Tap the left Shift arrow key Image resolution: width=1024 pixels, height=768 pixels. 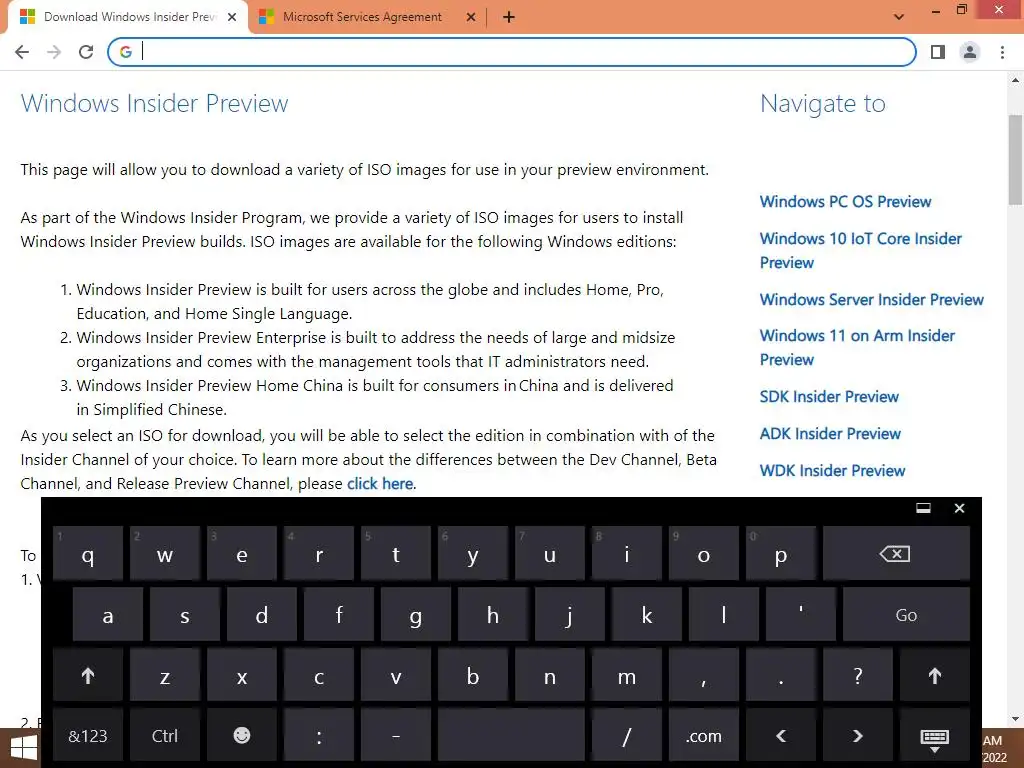click(x=88, y=676)
